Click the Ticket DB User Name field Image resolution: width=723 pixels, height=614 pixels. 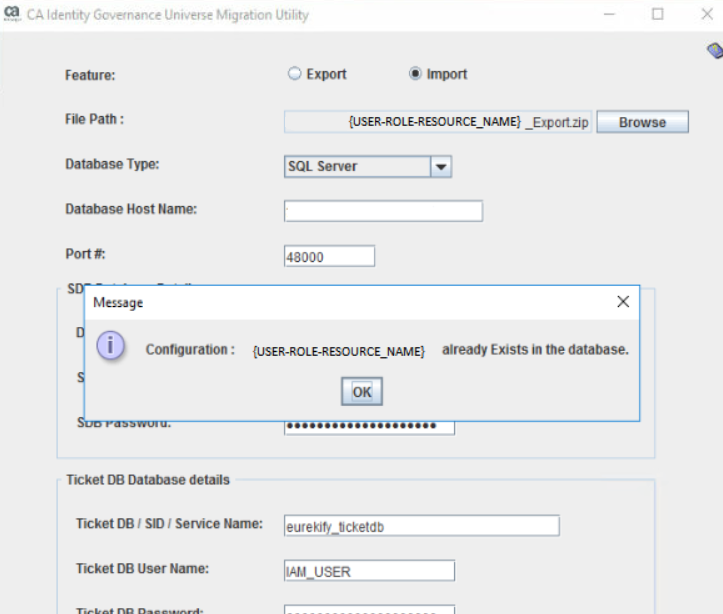(369, 571)
